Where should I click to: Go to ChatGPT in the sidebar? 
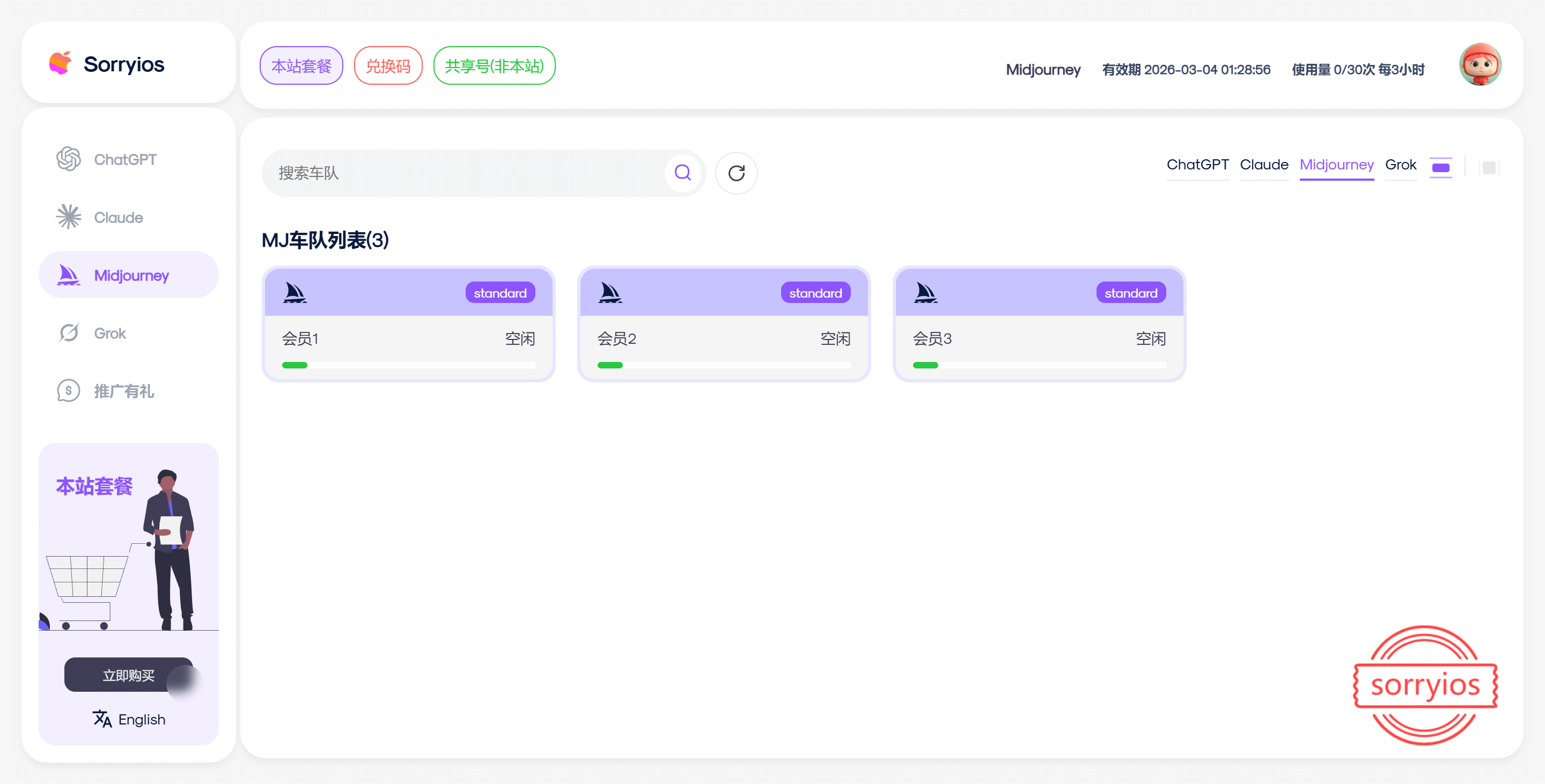(x=128, y=159)
